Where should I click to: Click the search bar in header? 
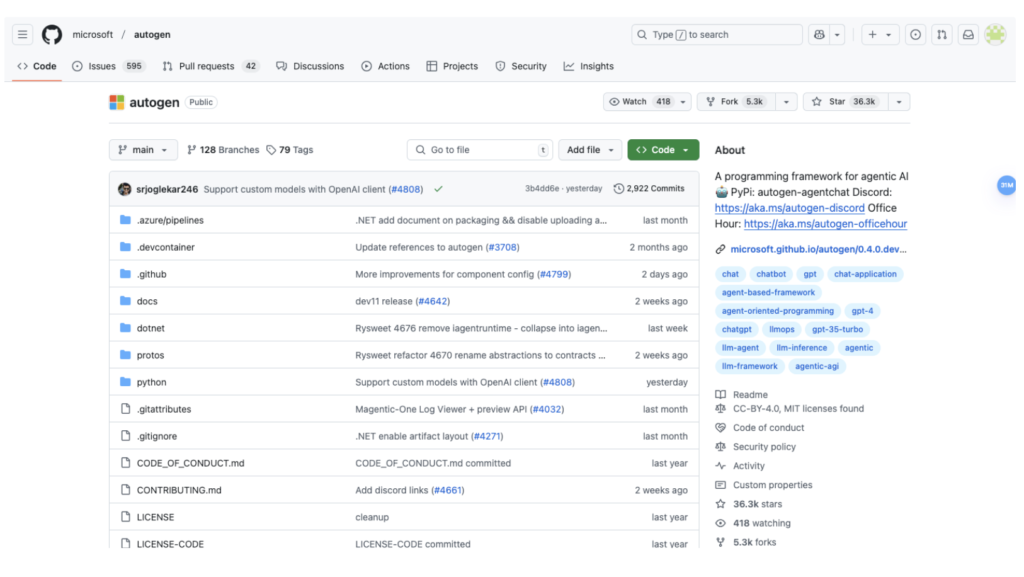click(716, 35)
